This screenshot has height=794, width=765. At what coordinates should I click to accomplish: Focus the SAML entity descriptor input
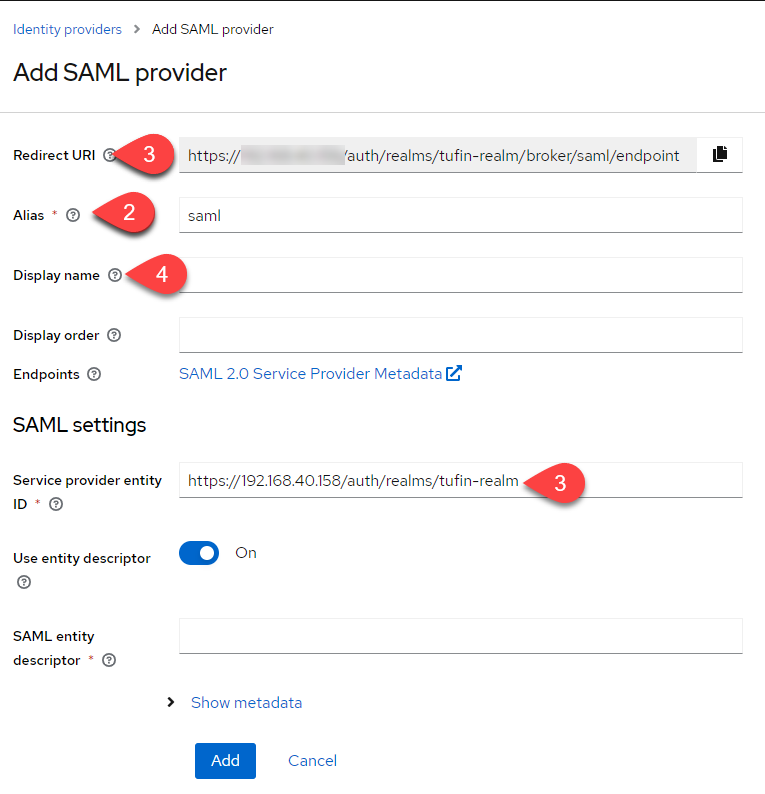(x=460, y=636)
